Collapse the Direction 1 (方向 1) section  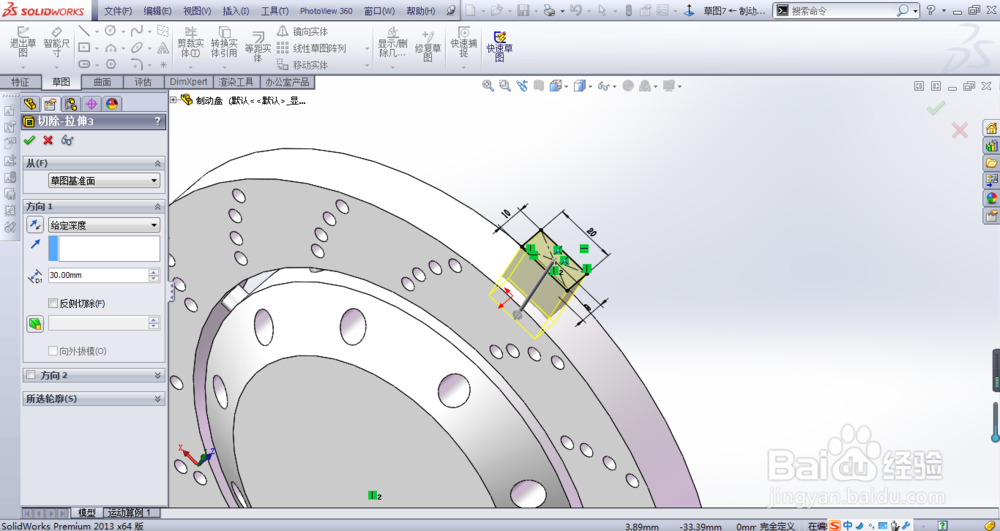point(158,207)
